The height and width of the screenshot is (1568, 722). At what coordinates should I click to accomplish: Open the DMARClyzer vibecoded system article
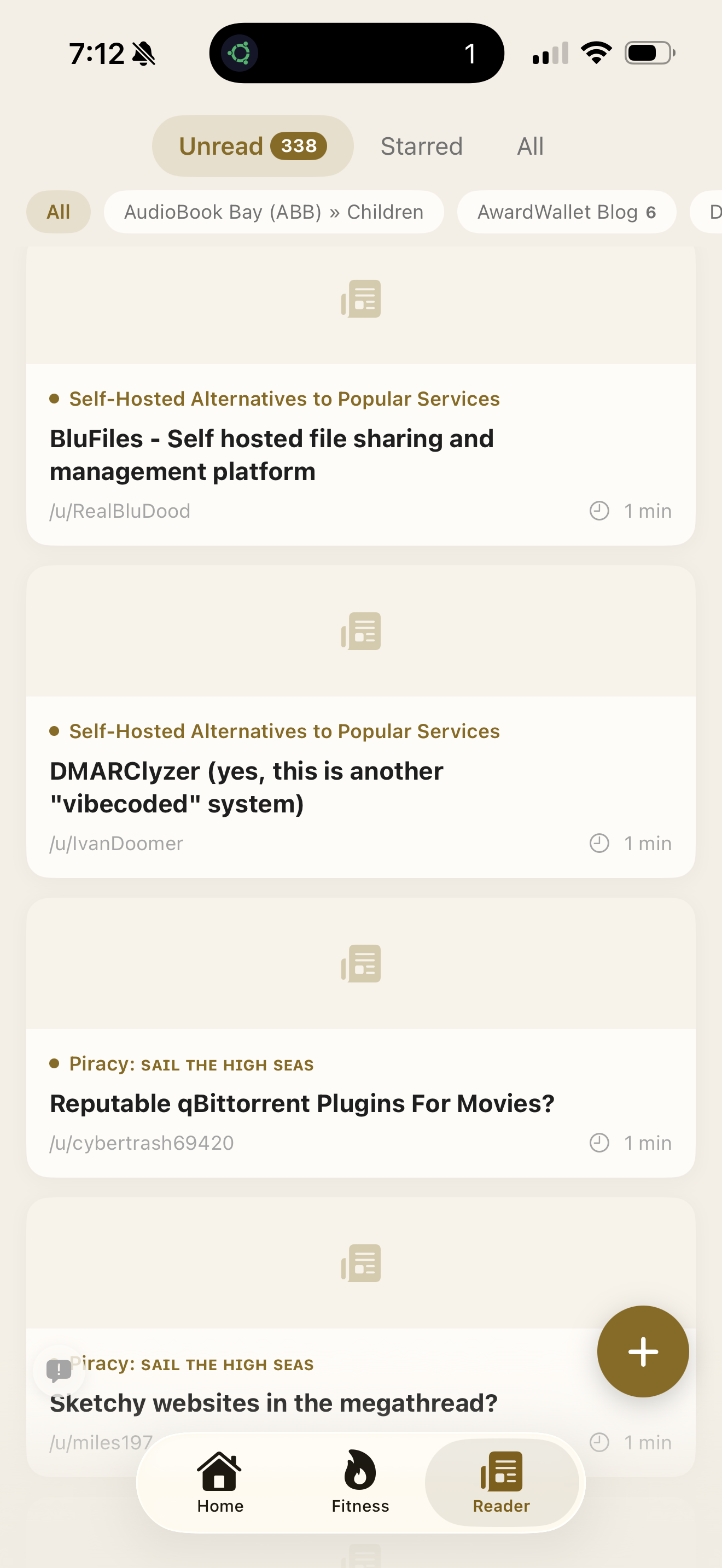pos(246,787)
